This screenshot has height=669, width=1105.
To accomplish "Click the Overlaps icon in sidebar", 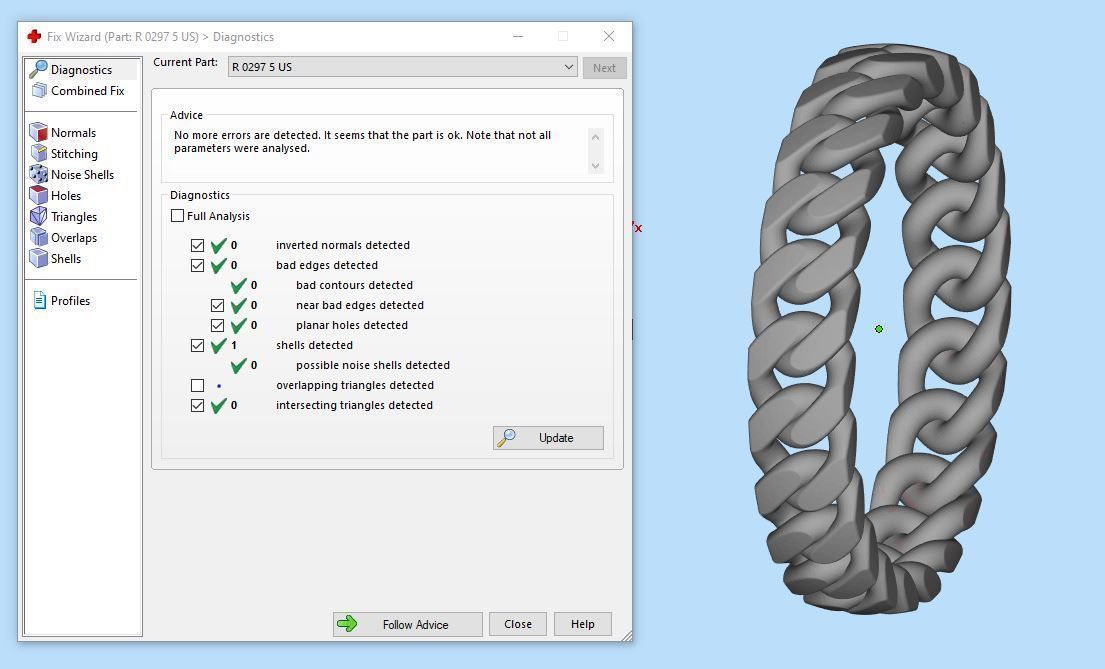I will point(38,238).
